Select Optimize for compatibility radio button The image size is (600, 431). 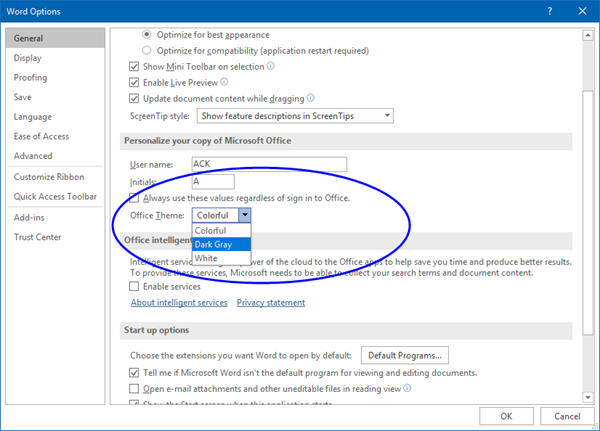click(x=147, y=50)
